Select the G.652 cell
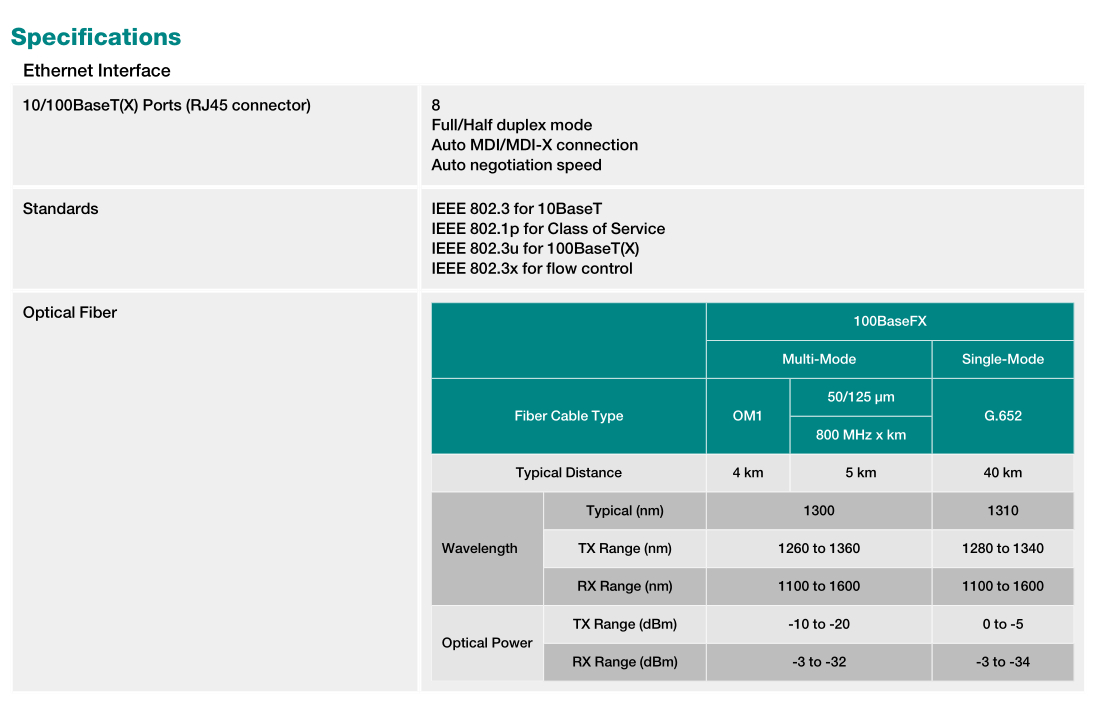The width and height of the screenshot is (1099, 704). (x=1002, y=416)
